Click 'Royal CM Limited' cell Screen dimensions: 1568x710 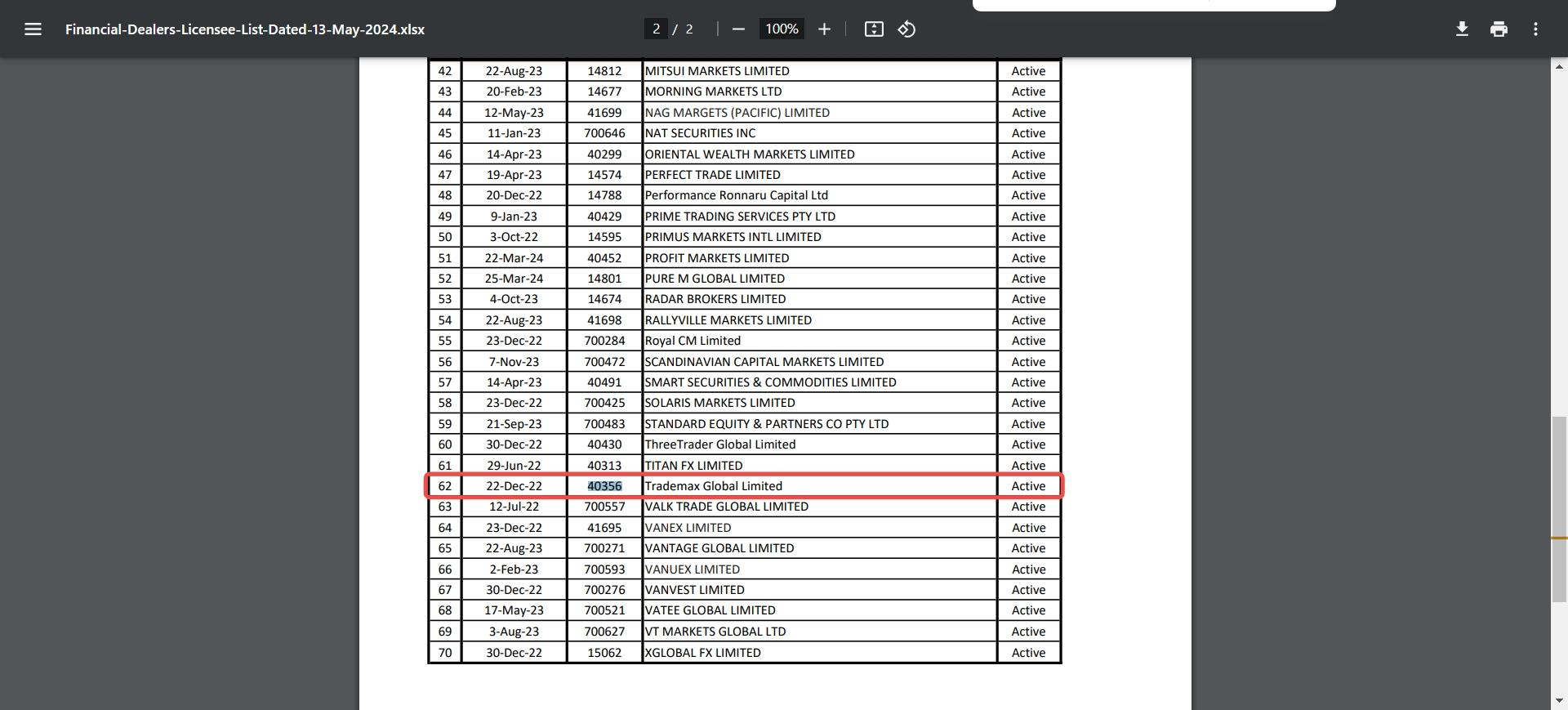tap(819, 341)
